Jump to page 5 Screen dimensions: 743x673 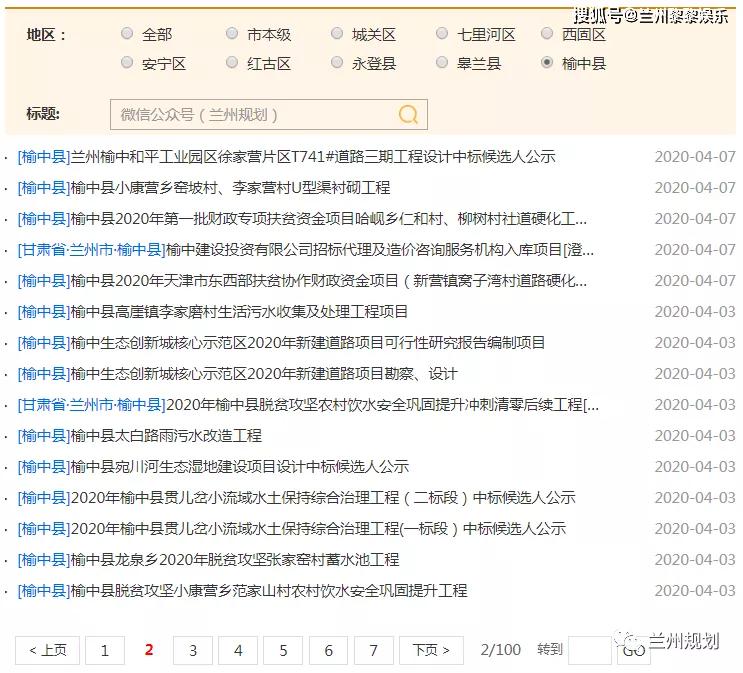(283, 650)
